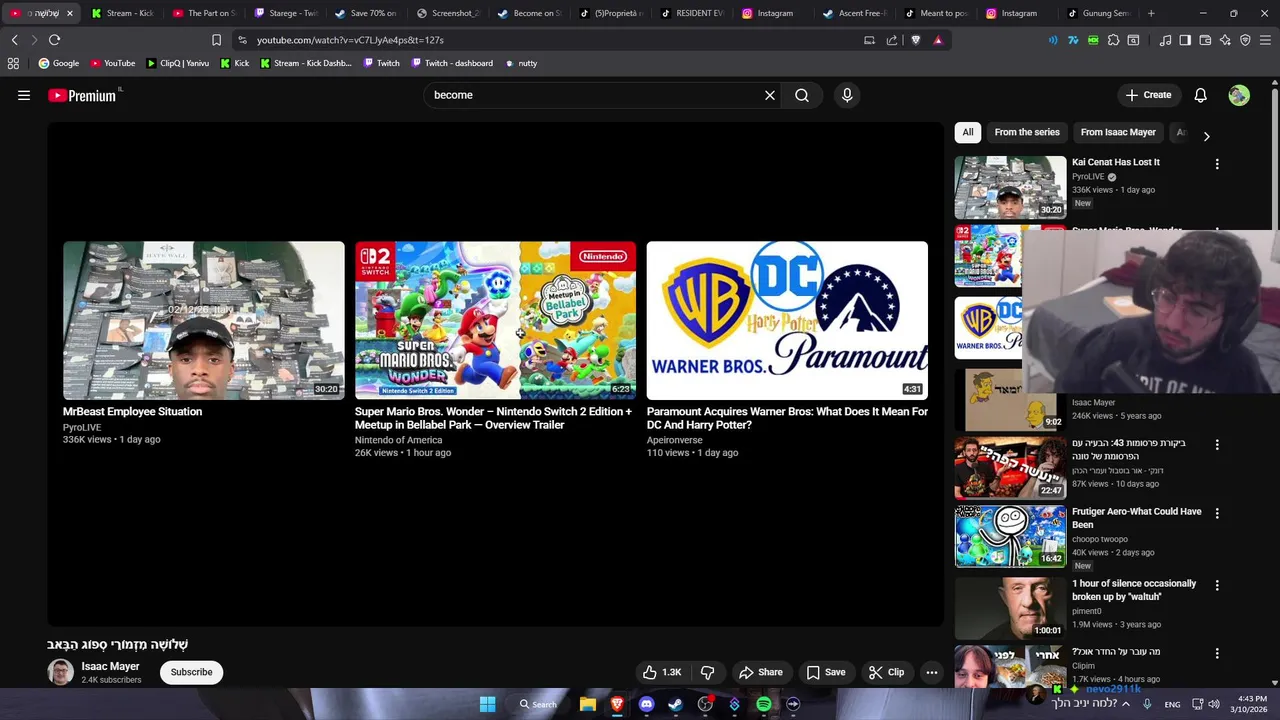The height and width of the screenshot is (720, 1280).
Task: Open browser apps grid in bookmarks bar
Action: 13,63
